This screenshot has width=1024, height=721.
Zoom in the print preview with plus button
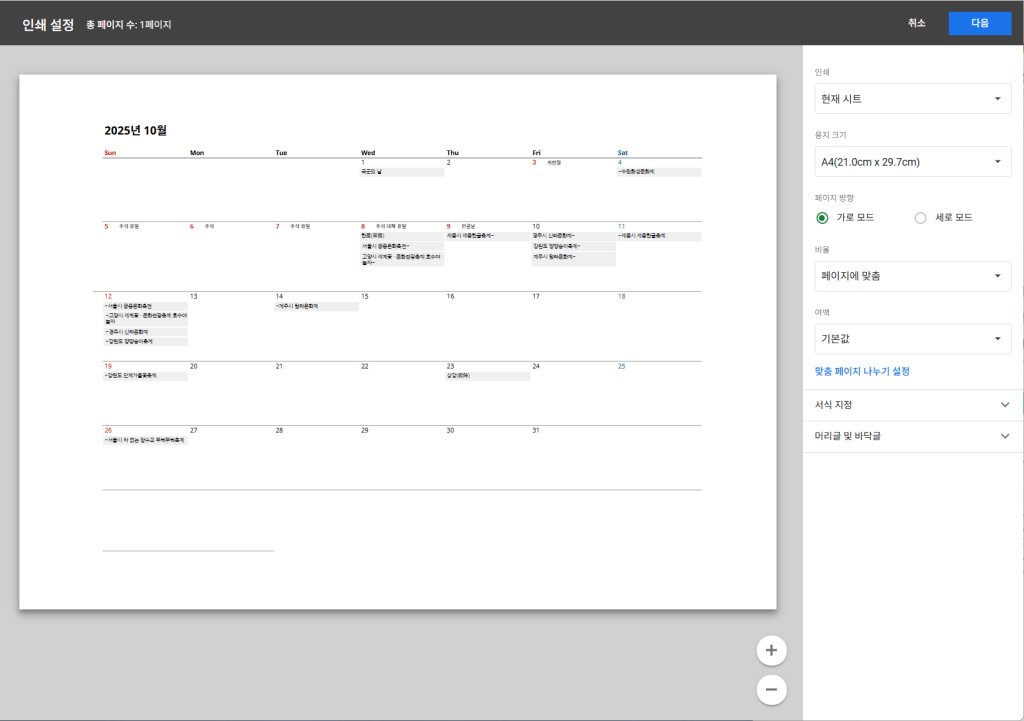click(x=771, y=650)
